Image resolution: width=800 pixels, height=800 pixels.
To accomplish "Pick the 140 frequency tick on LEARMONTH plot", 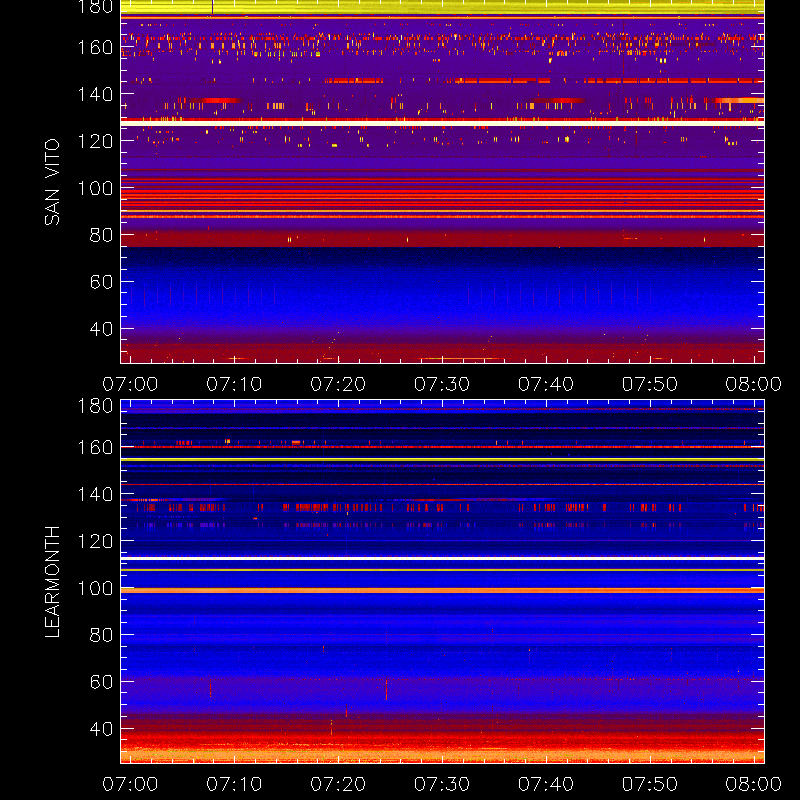I will 95,494.
